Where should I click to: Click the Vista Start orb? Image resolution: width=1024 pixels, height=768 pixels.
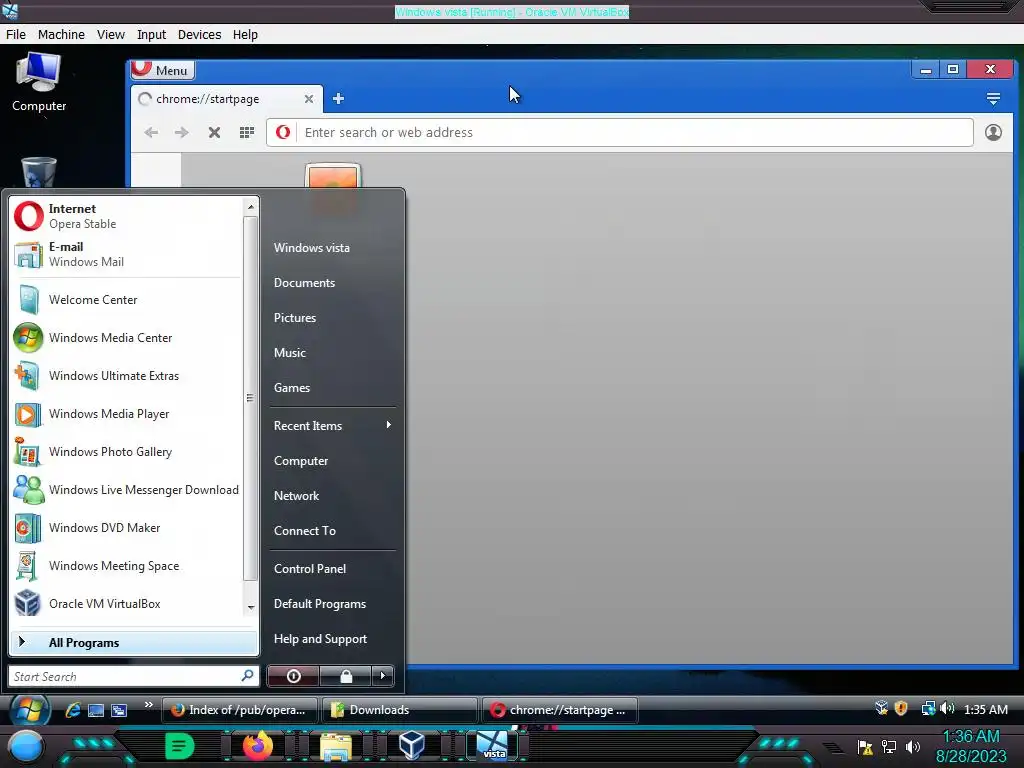click(29, 710)
